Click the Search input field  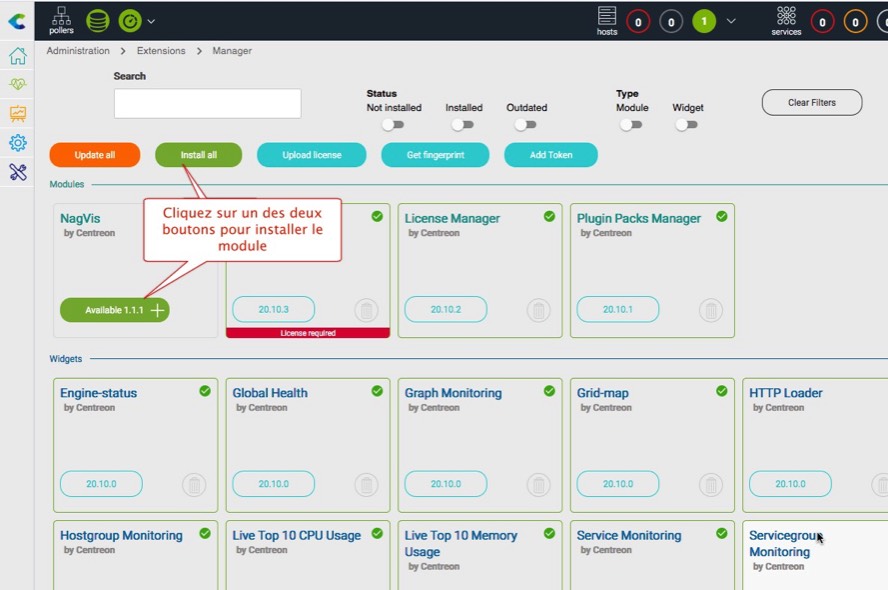(x=207, y=103)
